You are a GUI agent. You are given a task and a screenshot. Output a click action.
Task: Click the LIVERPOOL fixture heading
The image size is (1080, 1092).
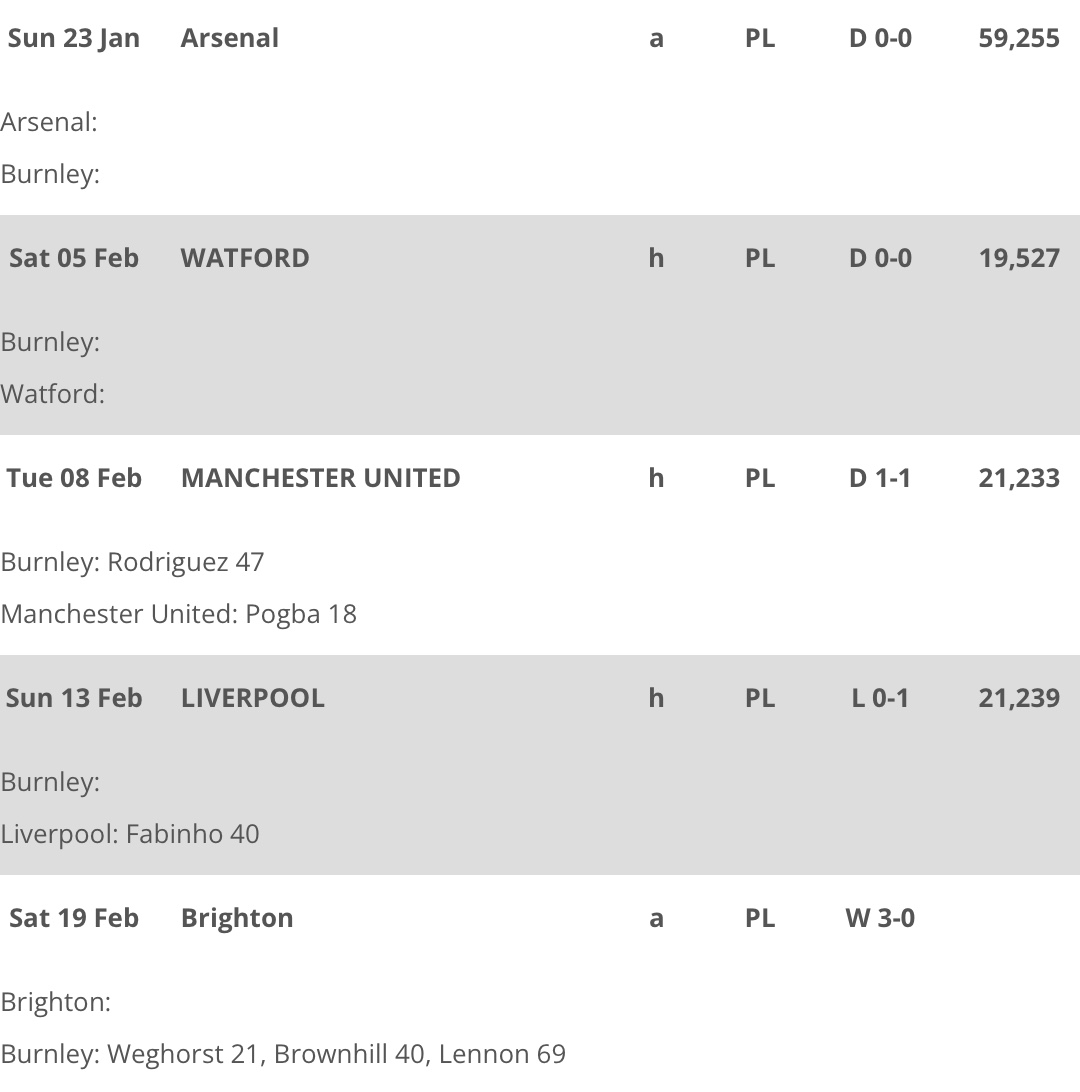click(x=252, y=698)
